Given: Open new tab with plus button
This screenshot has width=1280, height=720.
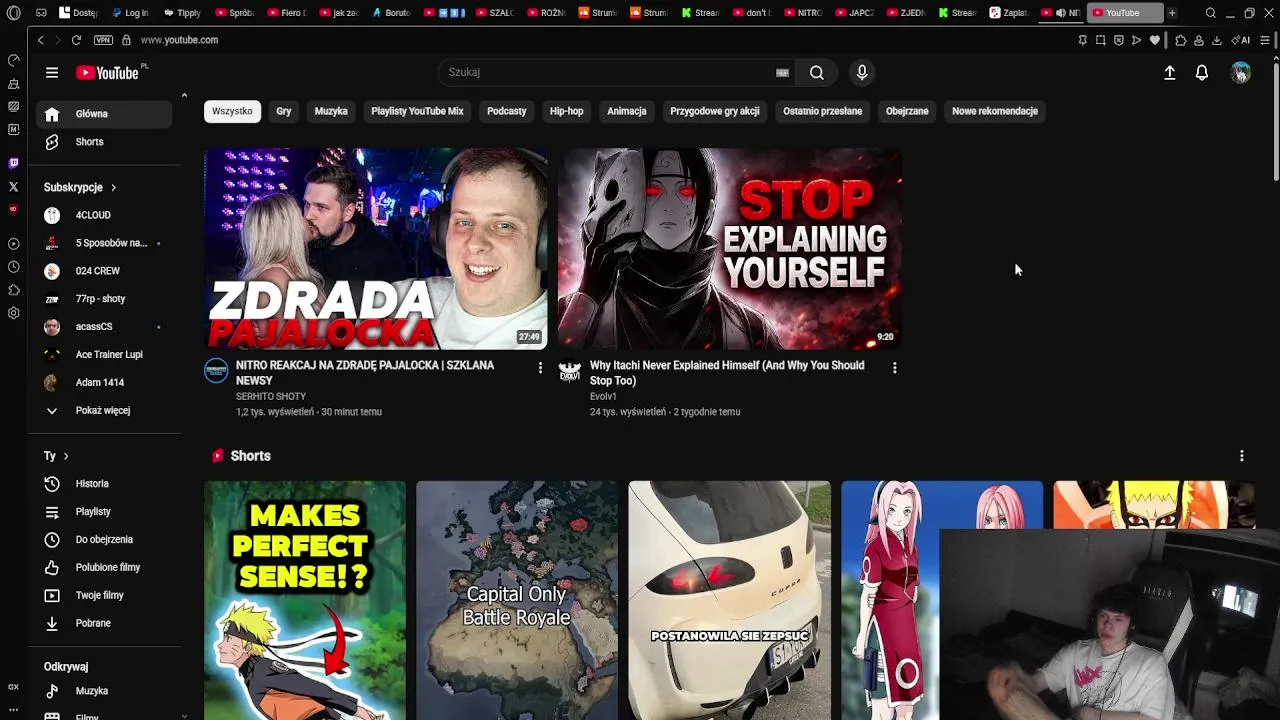Looking at the screenshot, I should pyautogui.click(x=1172, y=13).
